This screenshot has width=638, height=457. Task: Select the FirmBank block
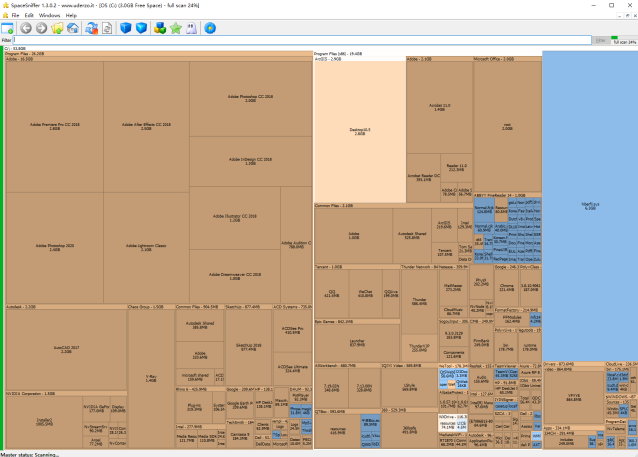[x=481, y=343]
